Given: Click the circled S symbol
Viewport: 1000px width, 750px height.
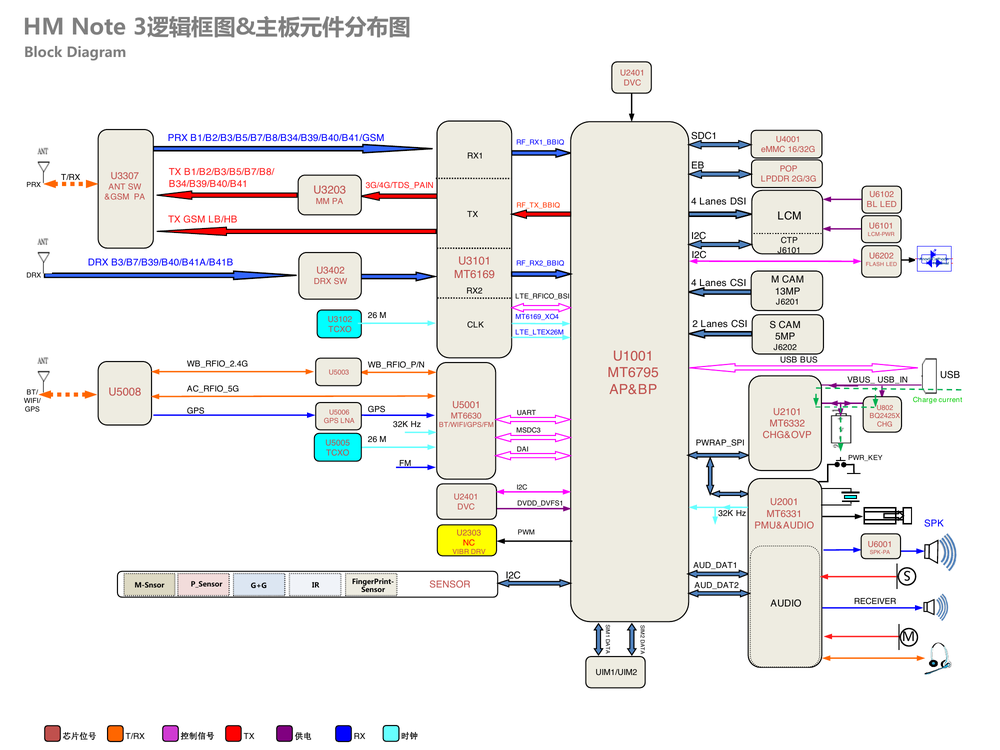Looking at the screenshot, I should (x=907, y=577).
